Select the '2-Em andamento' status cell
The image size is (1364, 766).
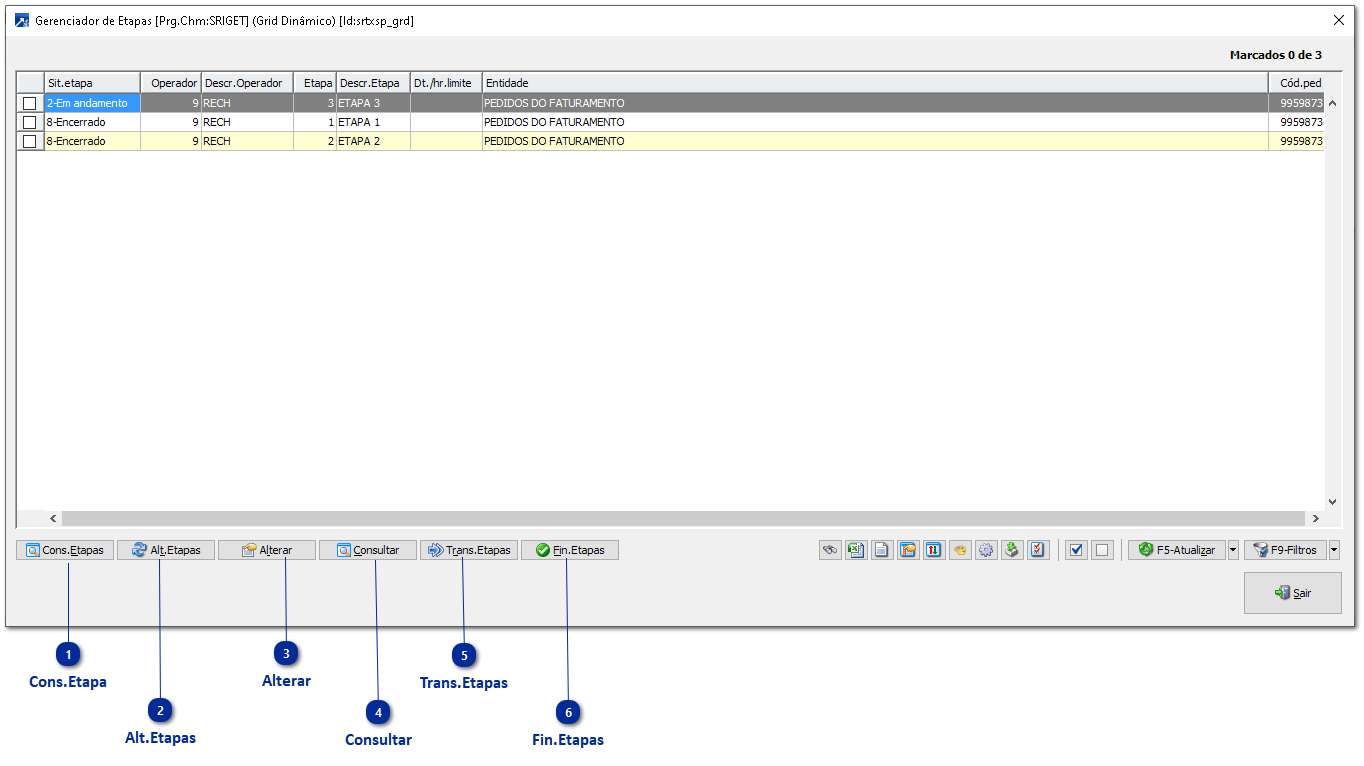tap(93, 103)
